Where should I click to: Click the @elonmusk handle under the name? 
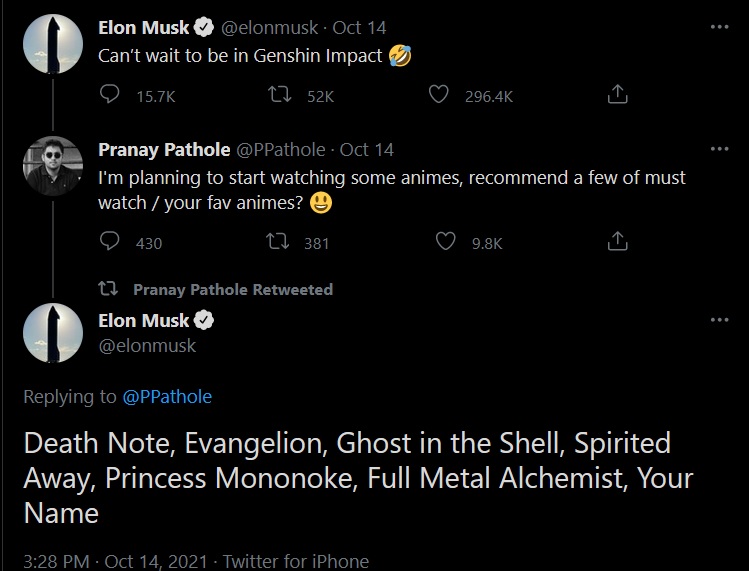pos(147,345)
